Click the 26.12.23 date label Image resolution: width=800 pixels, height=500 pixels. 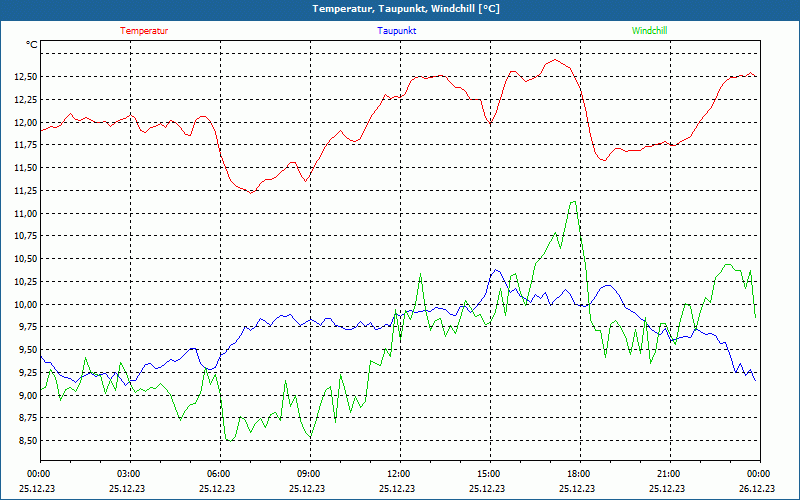pos(757,488)
